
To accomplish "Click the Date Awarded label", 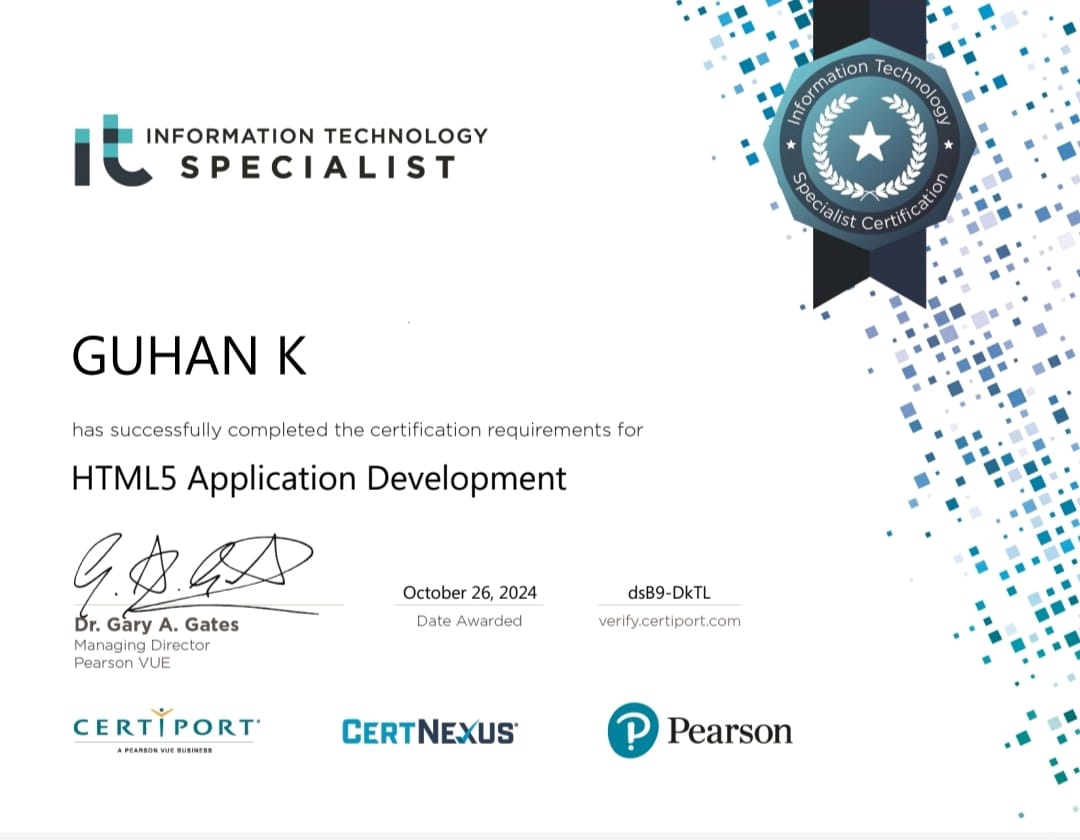I will (x=469, y=621).
